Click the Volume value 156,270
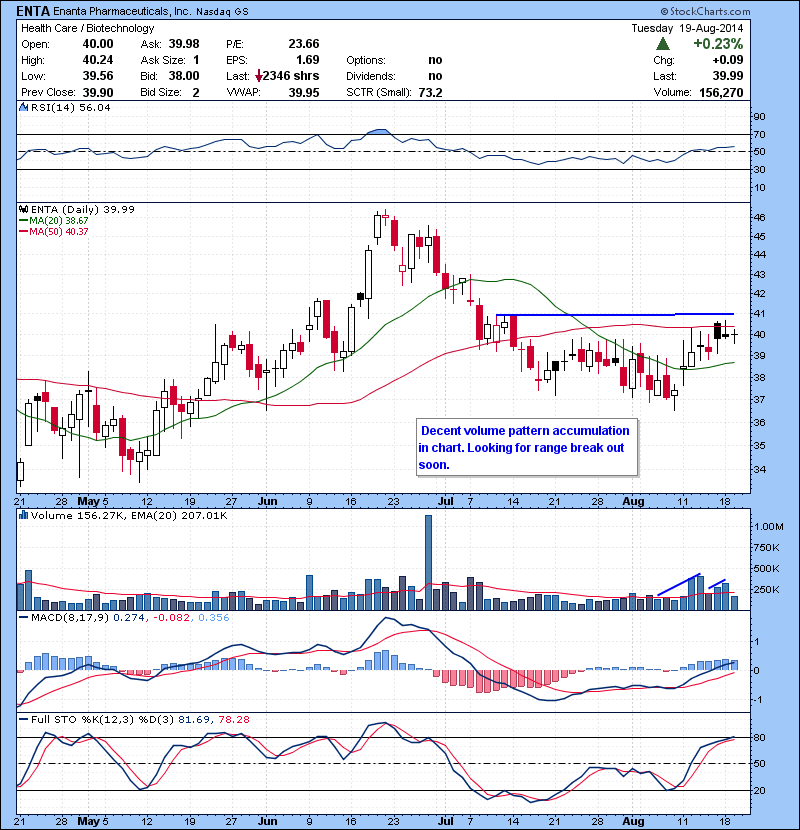The image size is (800, 830). (721, 92)
